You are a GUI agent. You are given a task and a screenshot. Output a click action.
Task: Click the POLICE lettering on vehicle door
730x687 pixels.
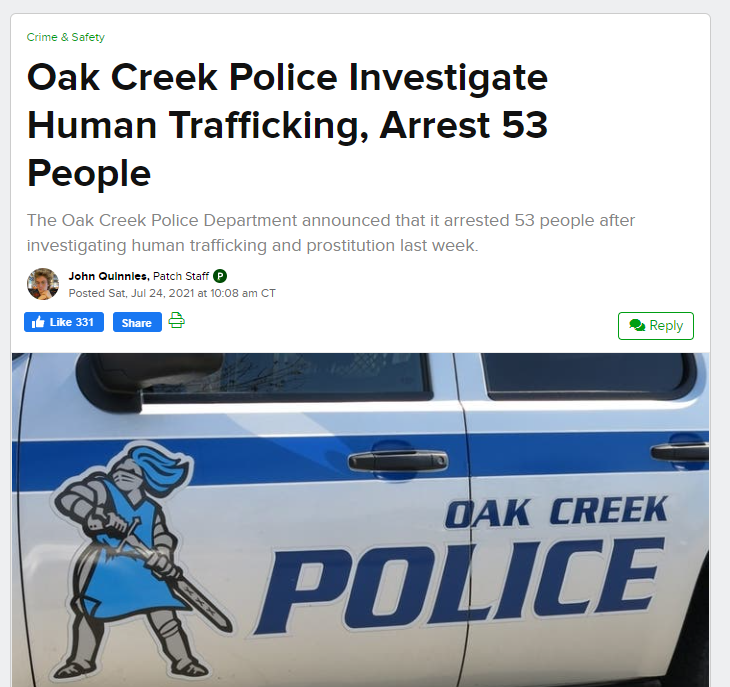pos(459,586)
